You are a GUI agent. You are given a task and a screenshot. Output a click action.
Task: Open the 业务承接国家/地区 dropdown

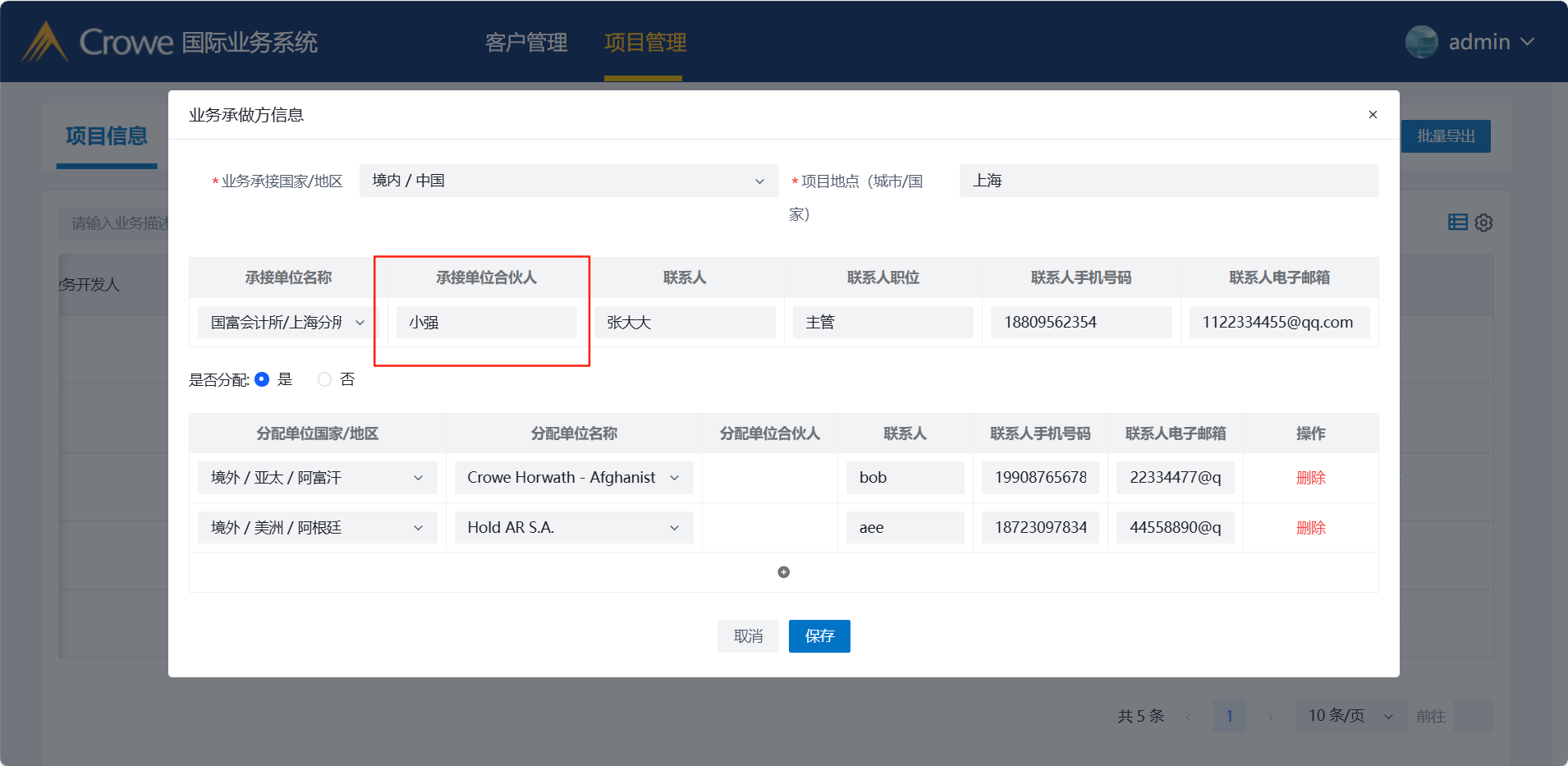[x=569, y=181]
